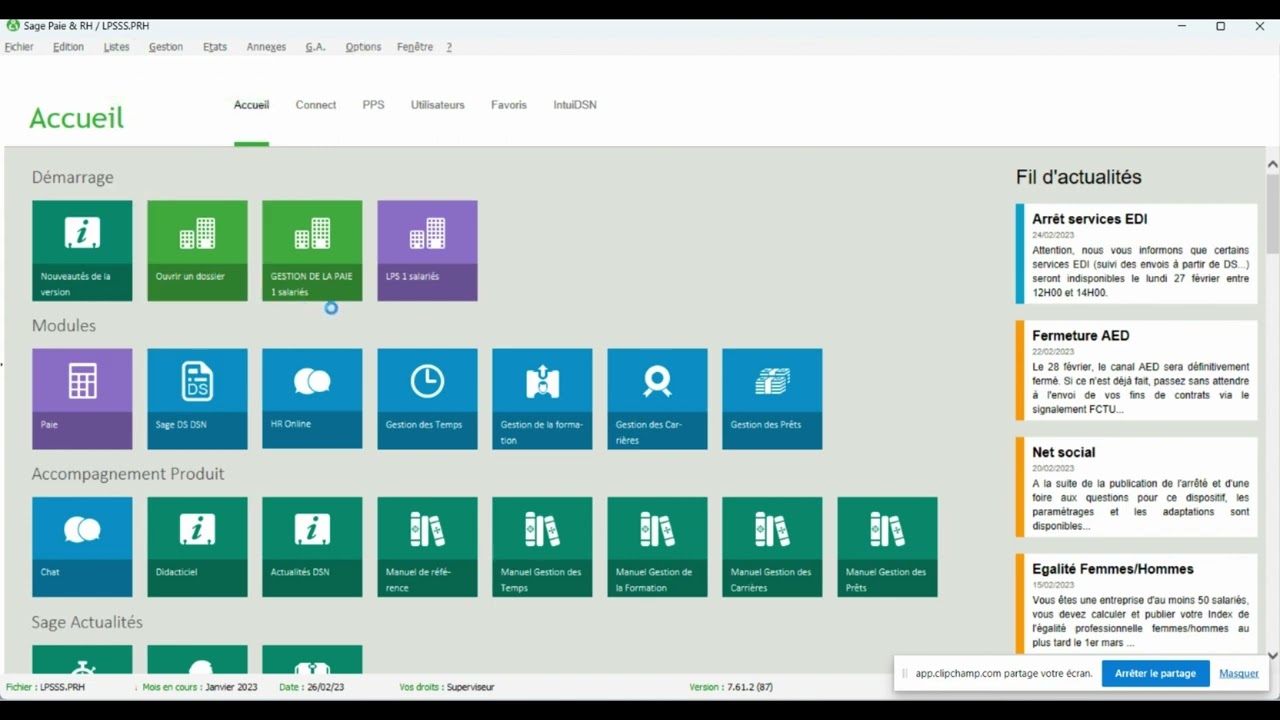Viewport: 1280px width, 720px height.
Task: Open the G.A. menu
Action: click(315, 47)
